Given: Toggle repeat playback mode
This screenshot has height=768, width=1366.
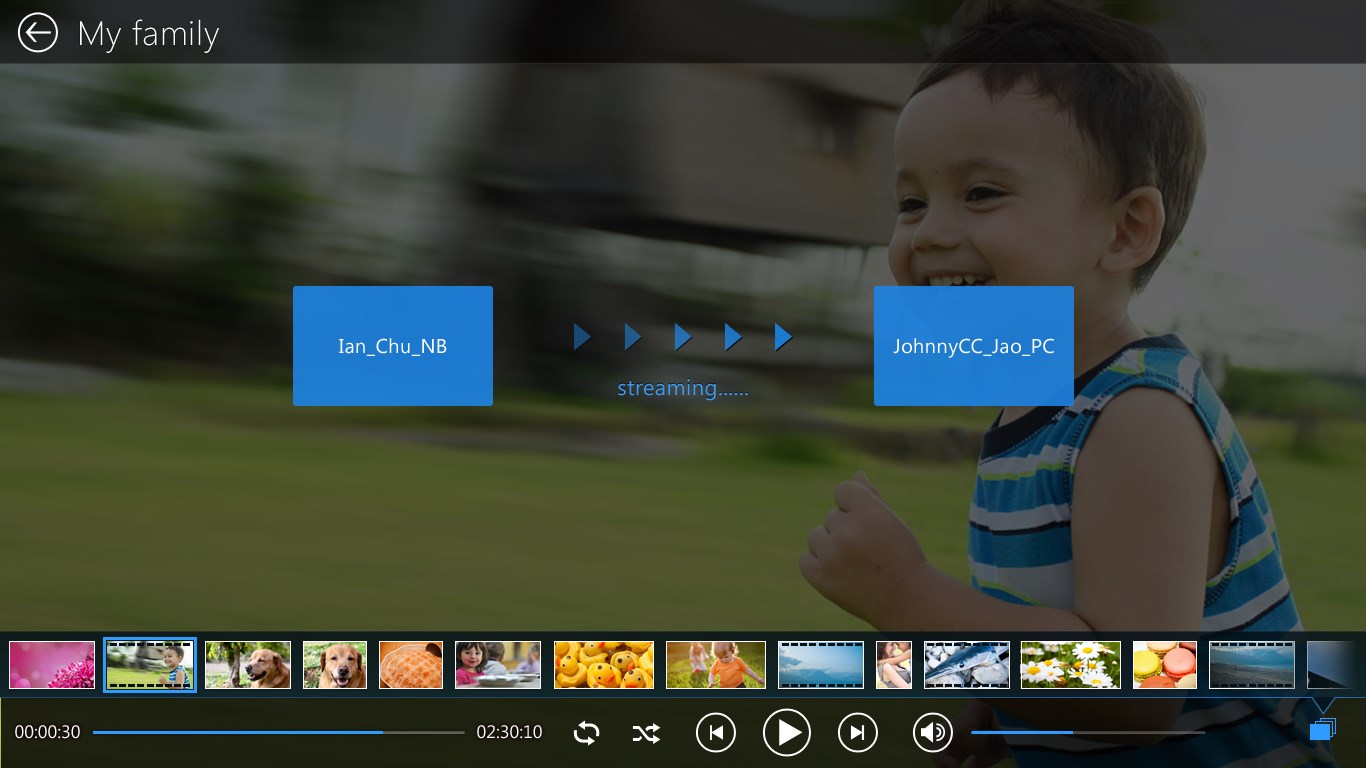Looking at the screenshot, I should tap(586, 733).
